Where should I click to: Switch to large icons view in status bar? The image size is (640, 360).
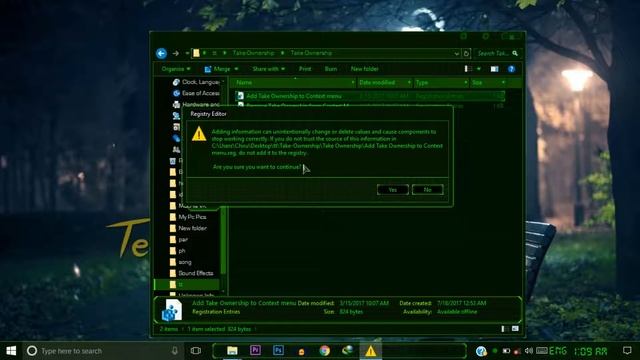coord(515,329)
